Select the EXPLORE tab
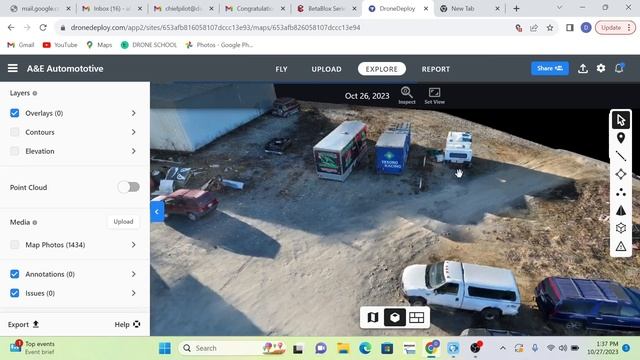This screenshot has width=640, height=360. (x=382, y=69)
